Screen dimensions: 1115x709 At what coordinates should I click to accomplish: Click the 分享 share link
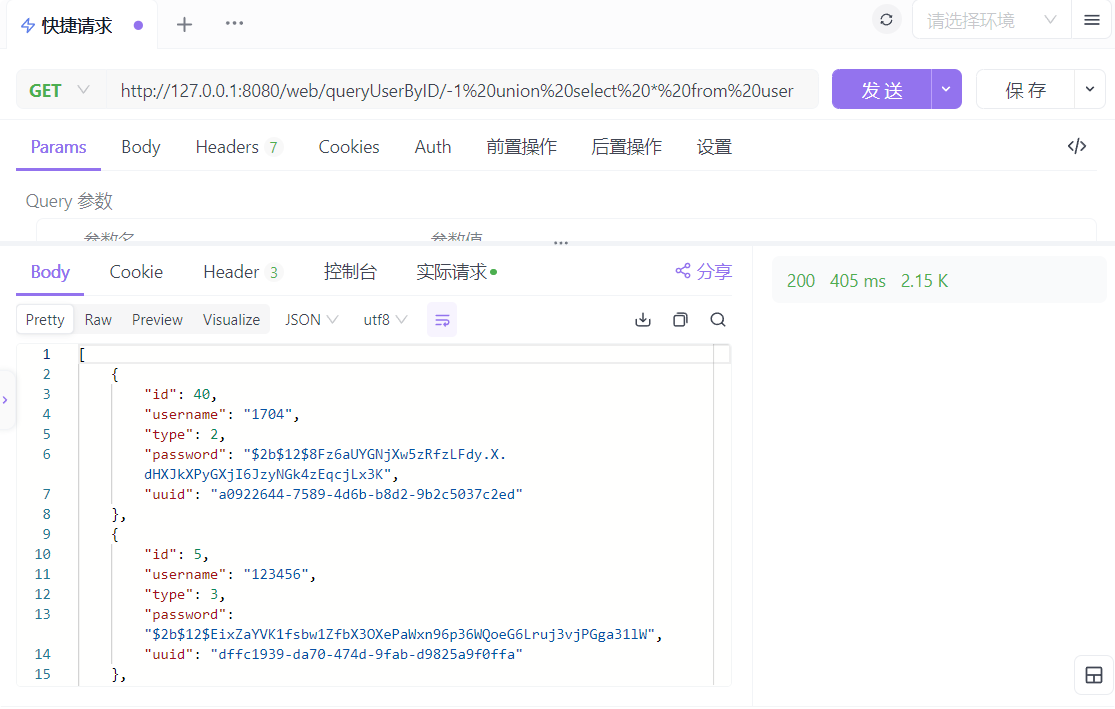(704, 272)
